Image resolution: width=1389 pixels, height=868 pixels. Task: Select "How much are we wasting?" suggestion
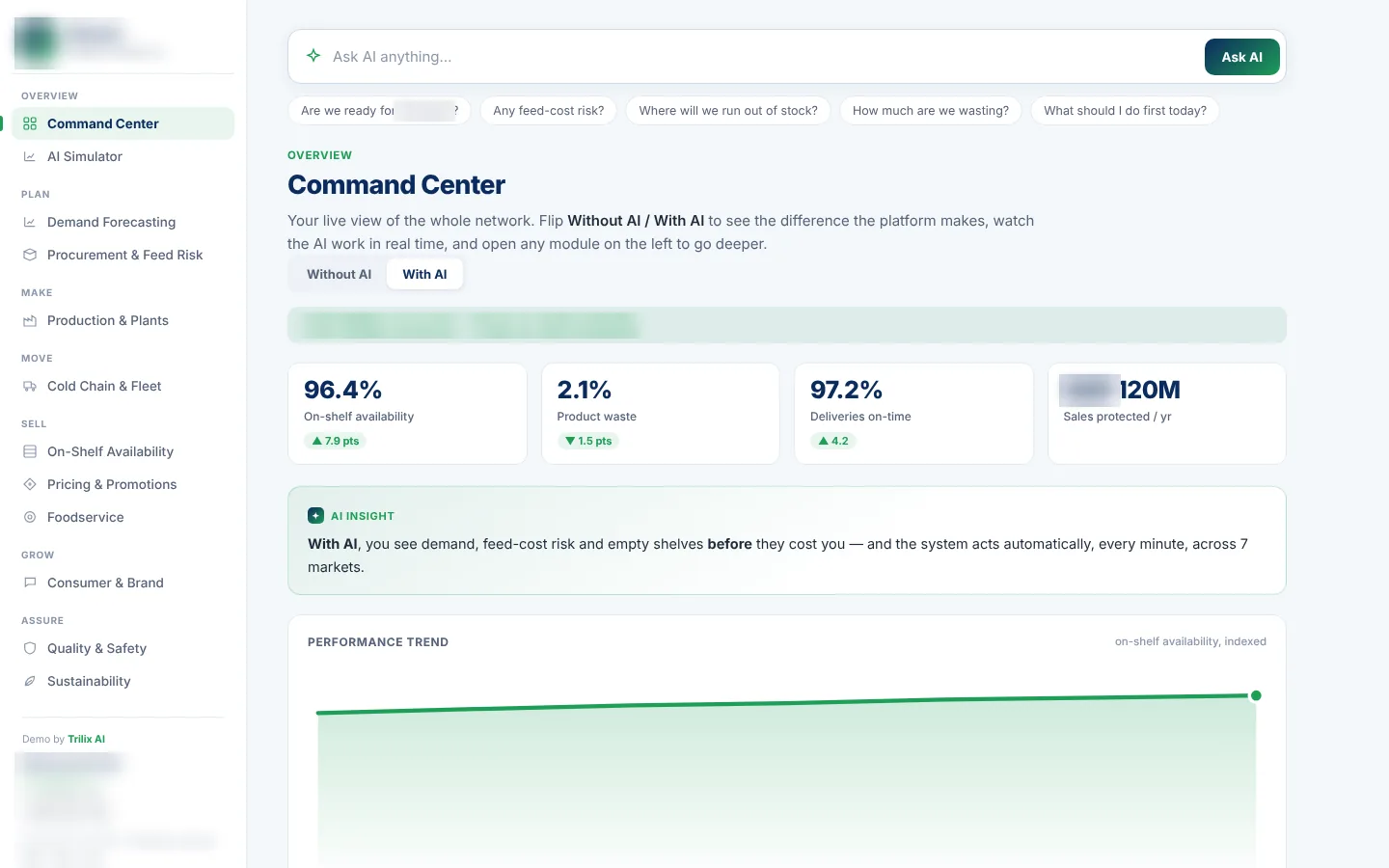pos(931,111)
